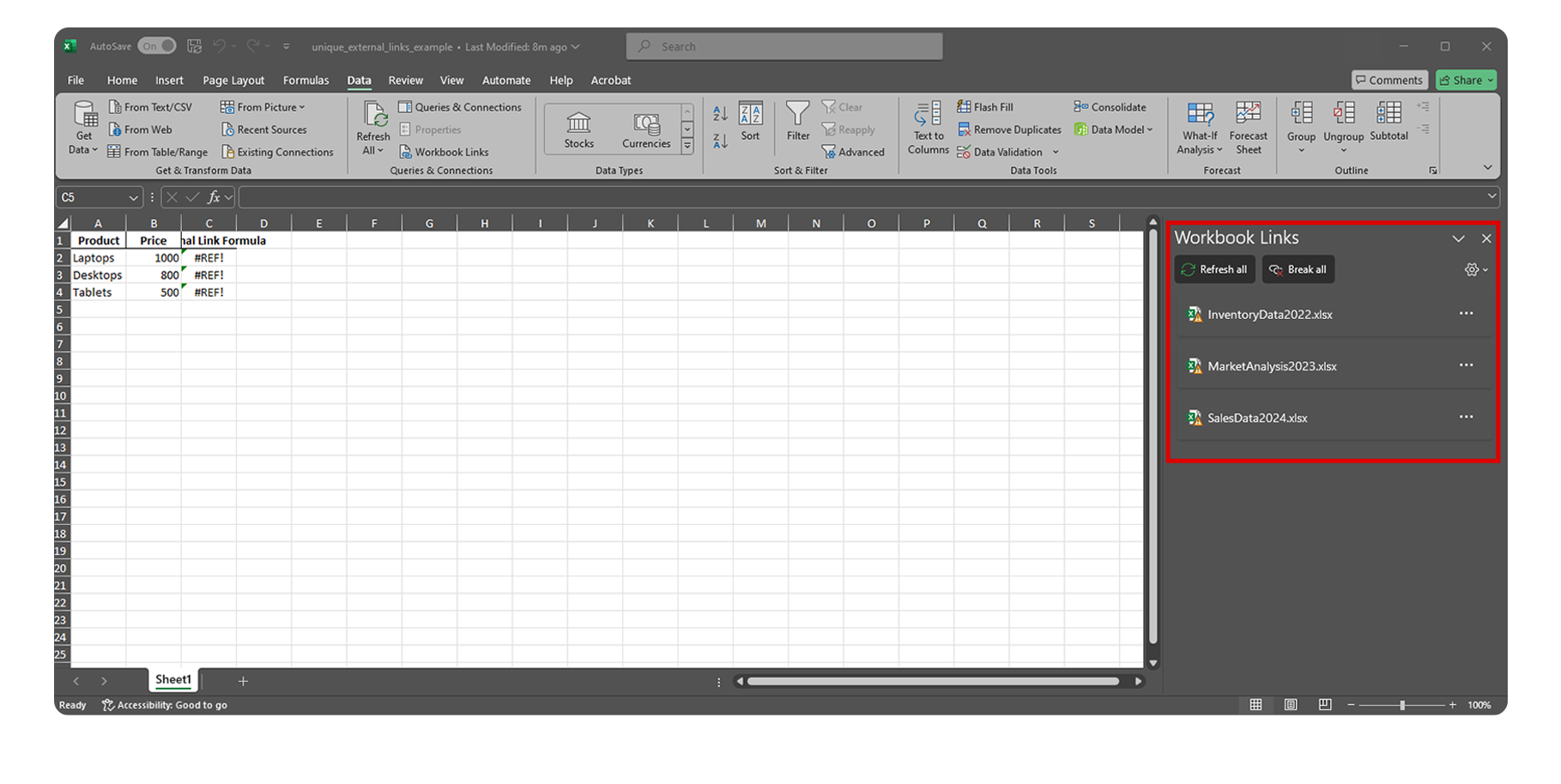Open options menu for SalesData2024.xlsx link
This screenshot has height=784, width=1561.
click(x=1467, y=418)
